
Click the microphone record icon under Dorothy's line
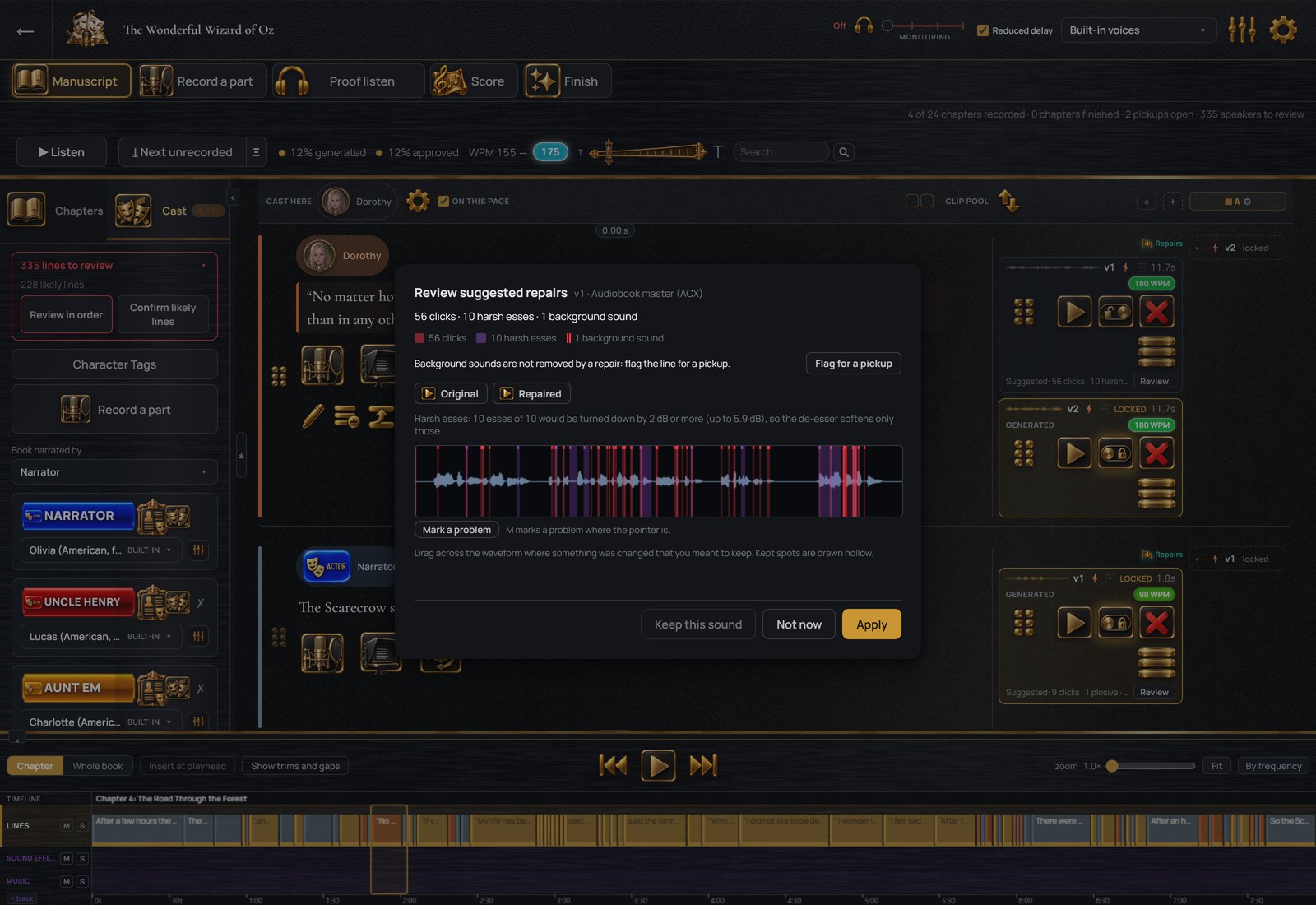pyautogui.click(x=322, y=365)
